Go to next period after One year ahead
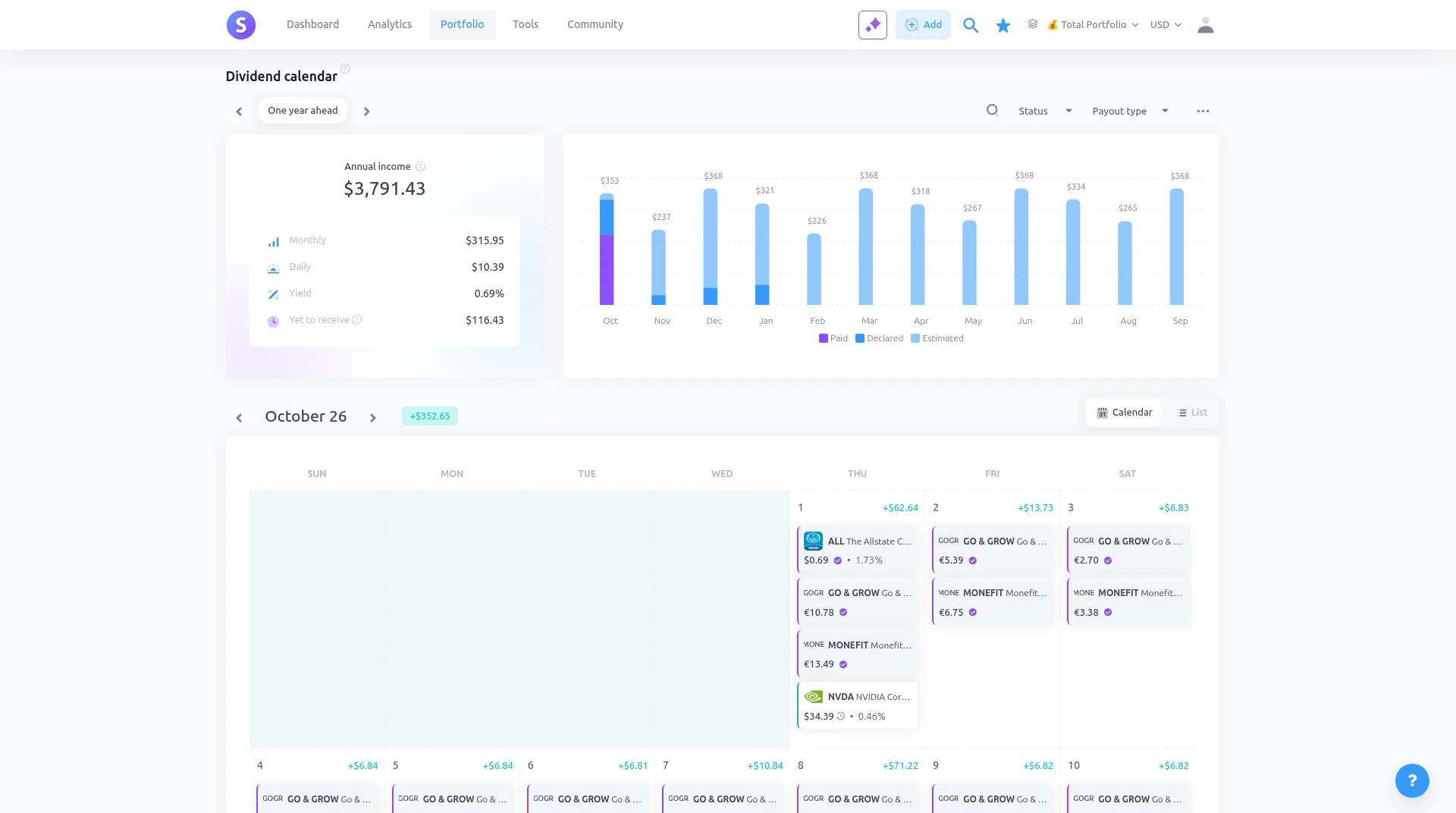 coord(367,111)
